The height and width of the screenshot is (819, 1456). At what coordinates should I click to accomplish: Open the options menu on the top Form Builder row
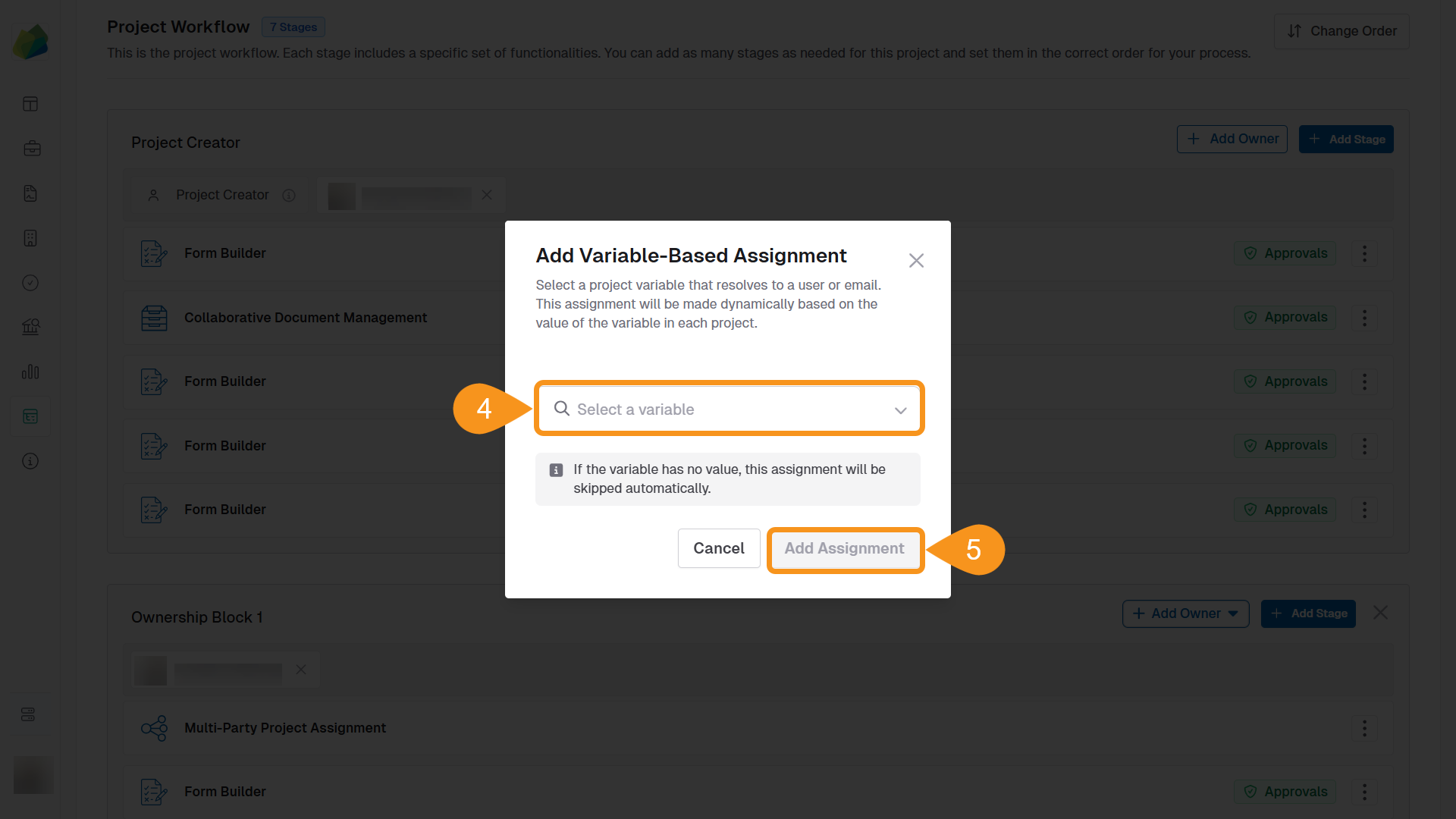[x=1364, y=253]
